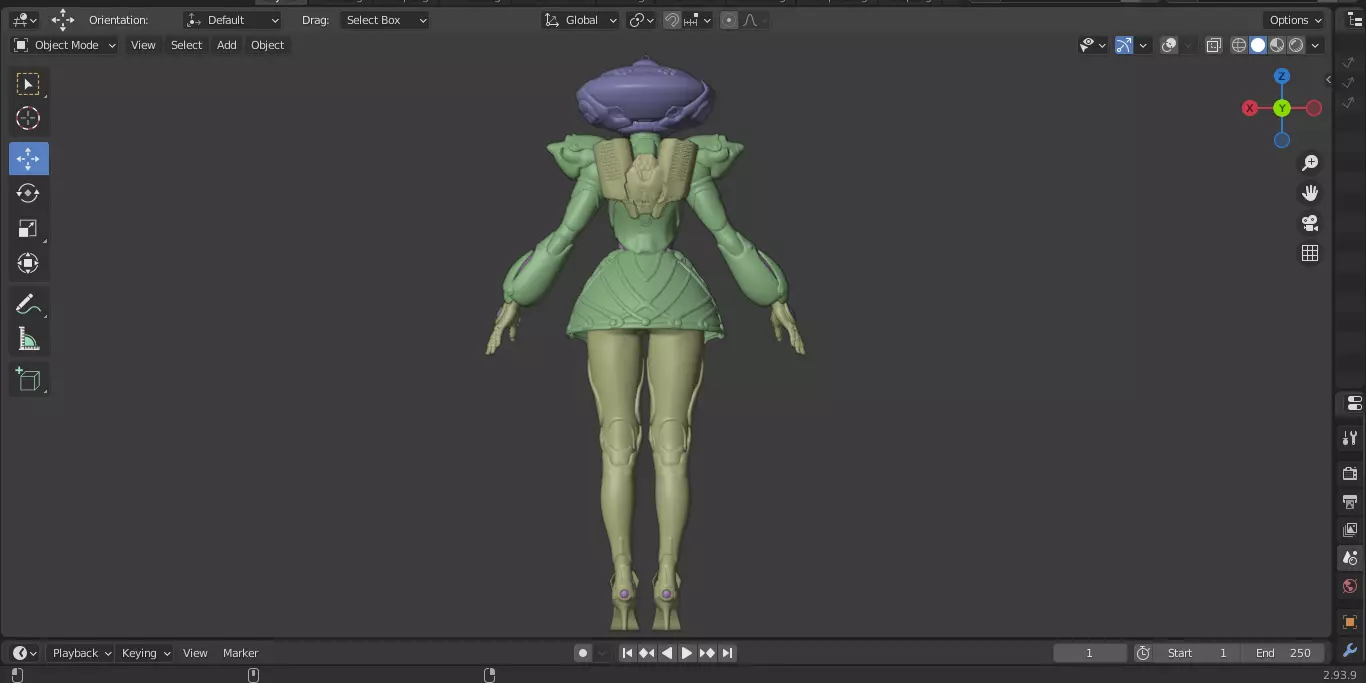Viewport: 1366px width, 683px height.
Task: Jump to last frame
Action: click(x=727, y=653)
